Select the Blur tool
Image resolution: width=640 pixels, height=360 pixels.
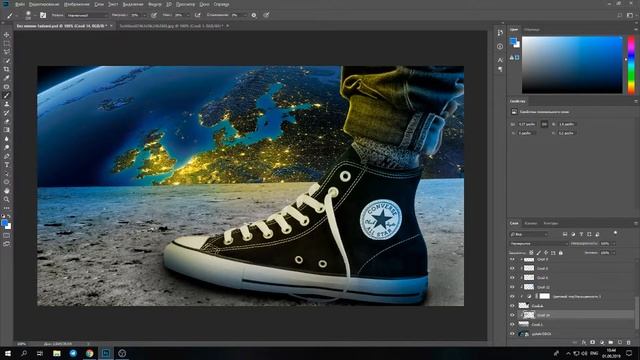7,139
